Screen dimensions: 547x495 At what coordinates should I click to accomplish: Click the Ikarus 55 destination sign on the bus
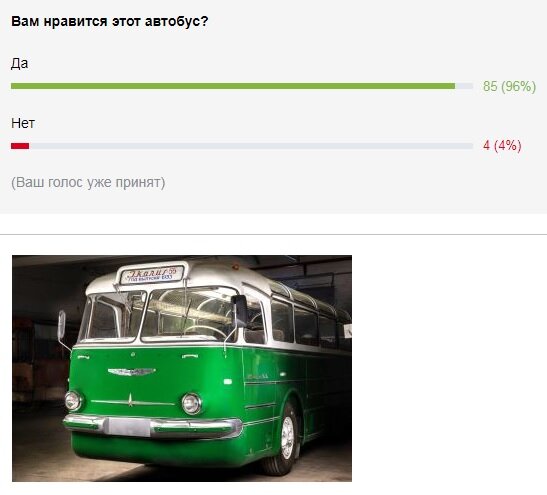click(x=151, y=275)
